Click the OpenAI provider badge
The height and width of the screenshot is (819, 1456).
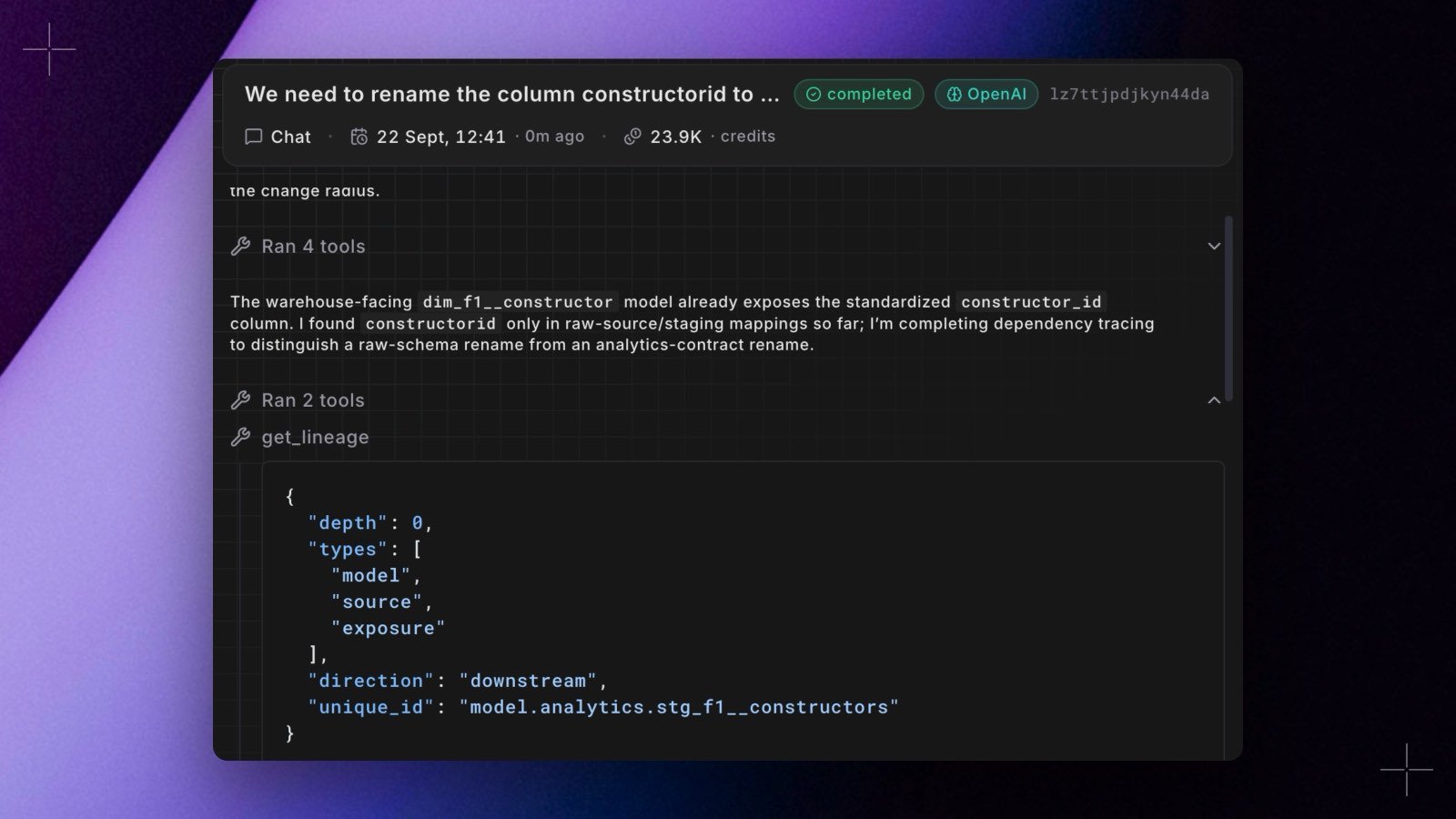tap(986, 94)
